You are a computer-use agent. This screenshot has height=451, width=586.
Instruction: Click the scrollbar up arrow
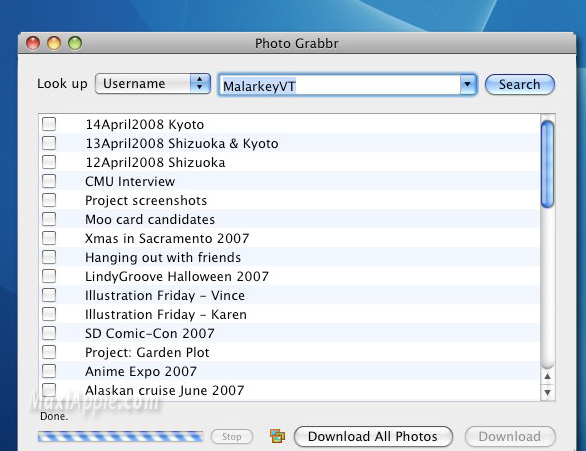[548, 376]
